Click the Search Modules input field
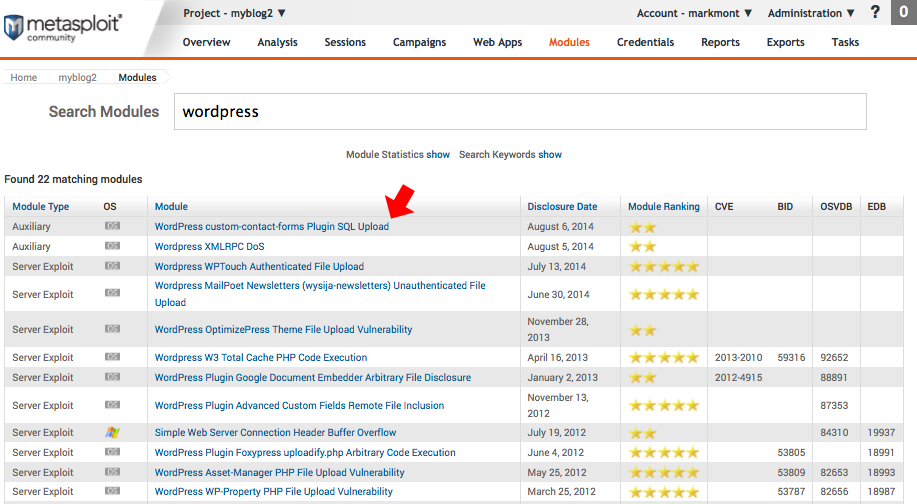The height and width of the screenshot is (504, 917). click(x=520, y=112)
